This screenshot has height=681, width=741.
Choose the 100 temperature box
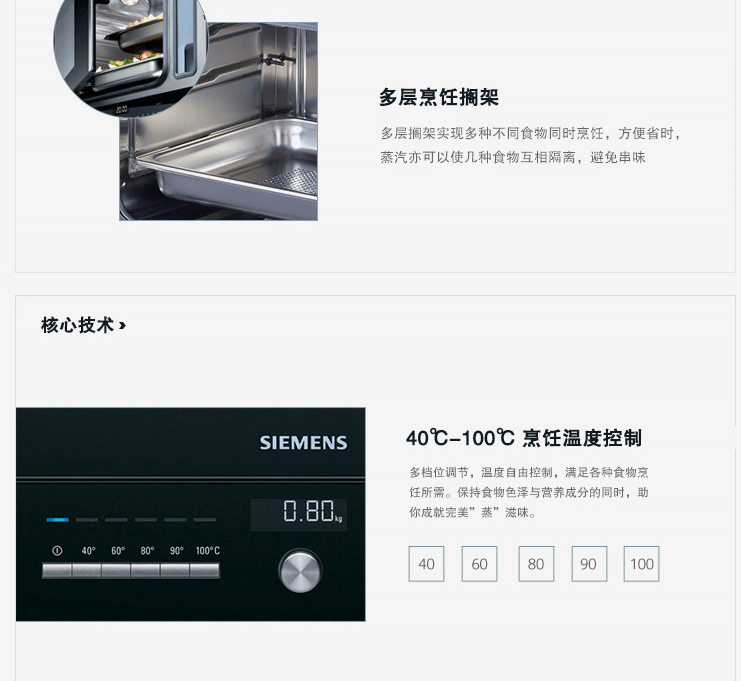(x=641, y=564)
